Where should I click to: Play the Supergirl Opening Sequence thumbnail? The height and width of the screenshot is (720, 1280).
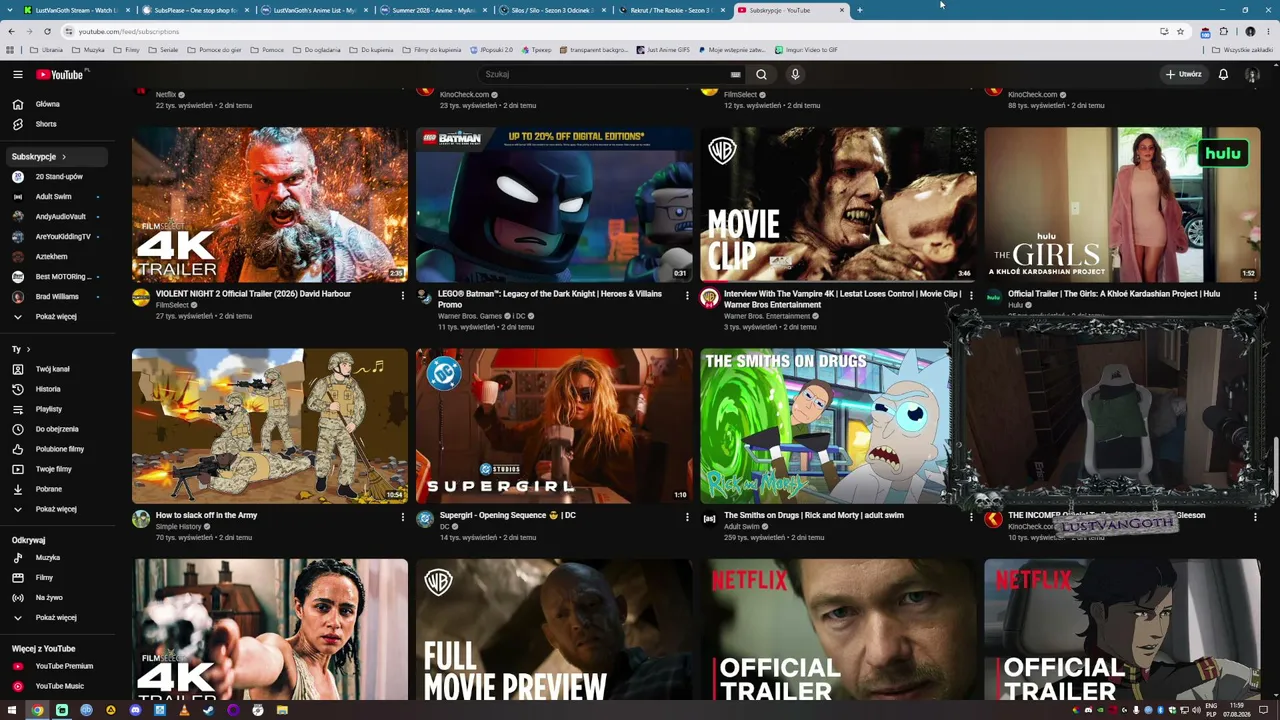pyautogui.click(x=554, y=426)
